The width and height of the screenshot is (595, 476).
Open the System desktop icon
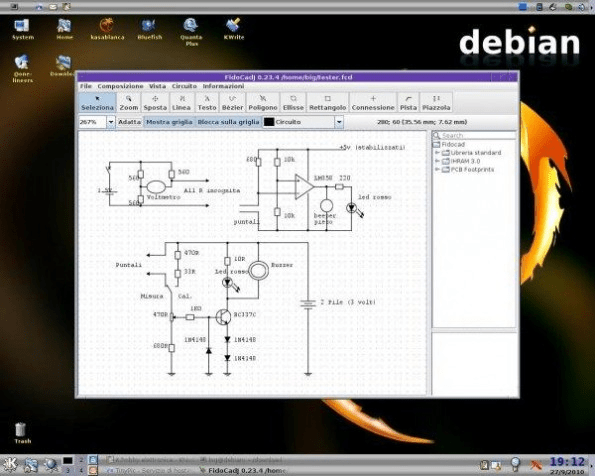pos(22,29)
